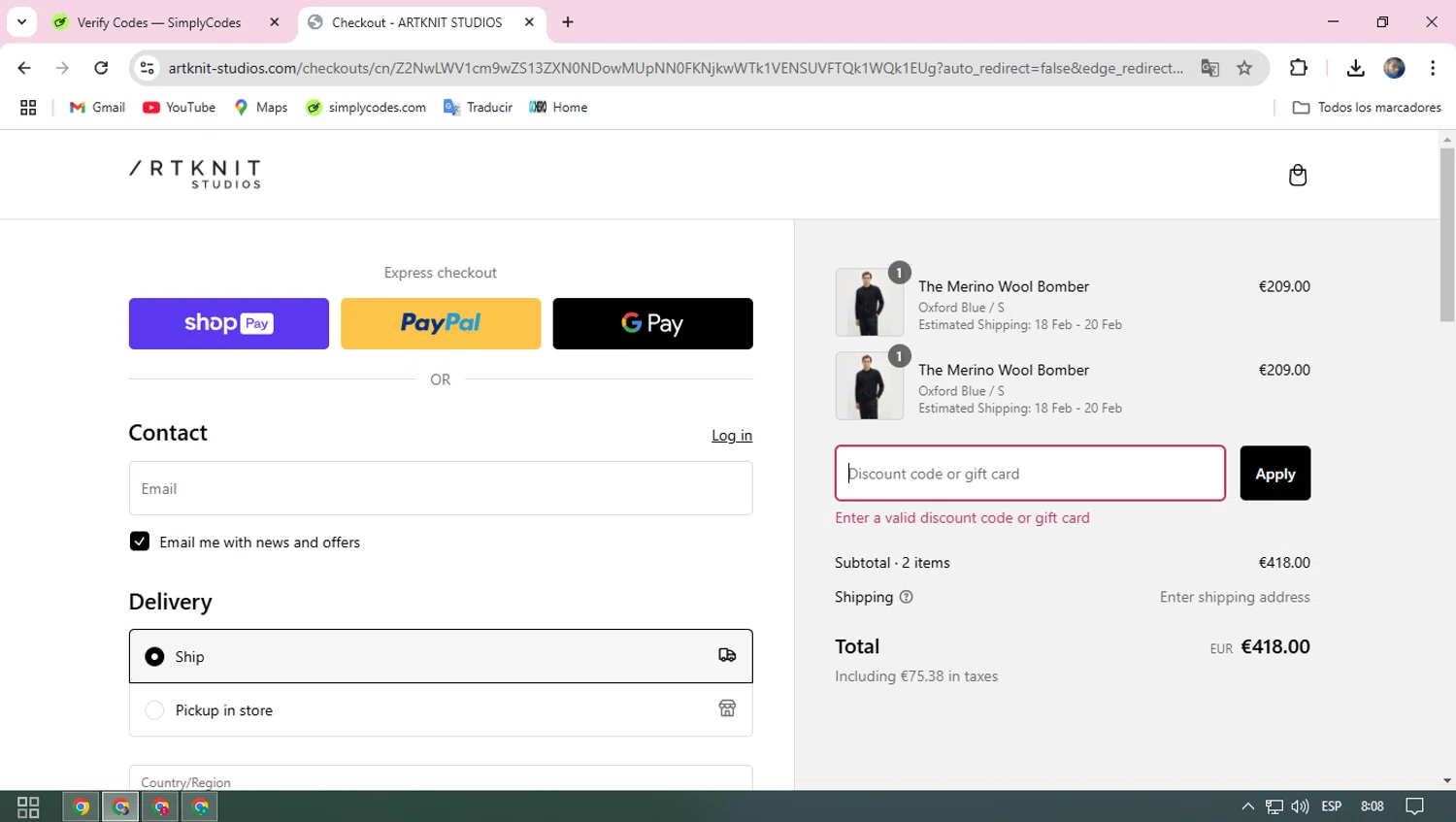Pay with Shop Pay button
The width and height of the screenshot is (1456, 822).
pyautogui.click(x=229, y=323)
